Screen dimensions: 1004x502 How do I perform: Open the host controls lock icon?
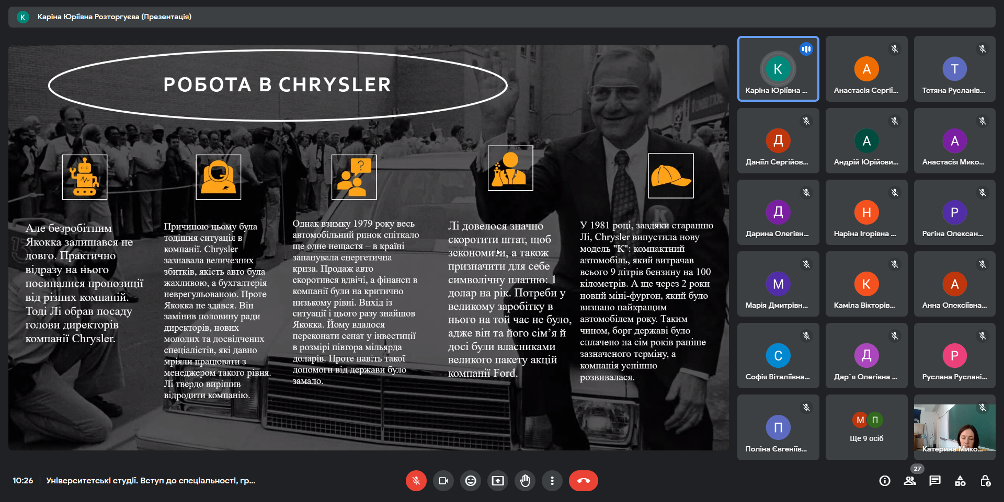(x=984, y=480)
